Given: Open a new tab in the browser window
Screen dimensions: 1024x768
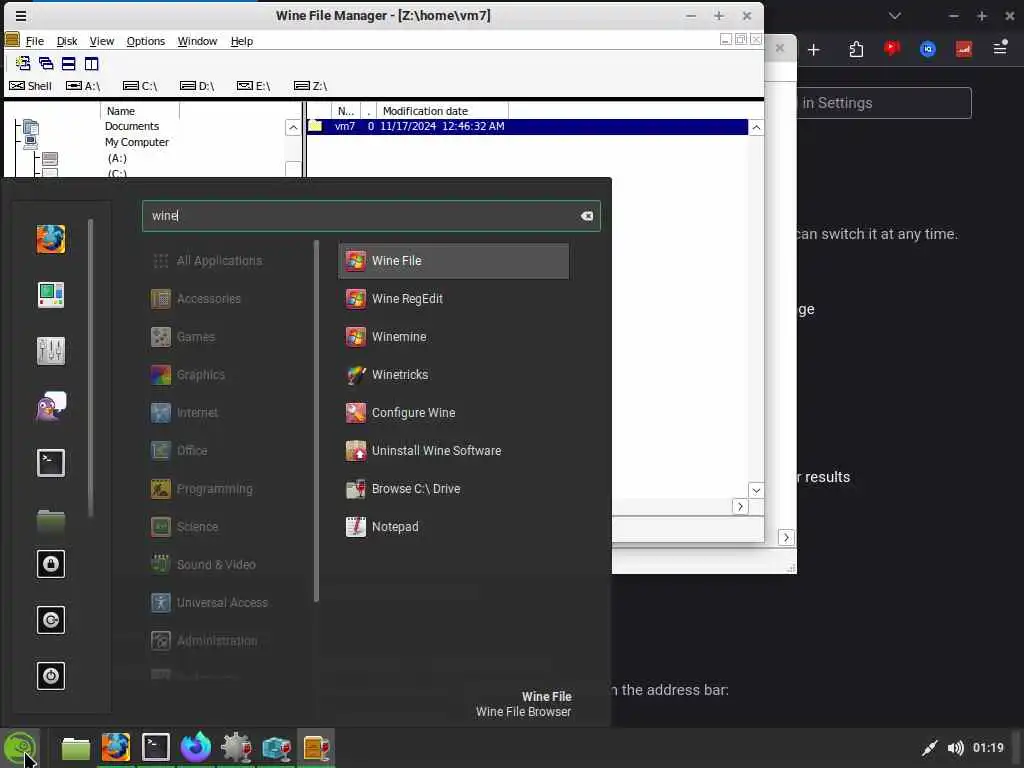Looking at the screenshot, I should click(814, 50).
